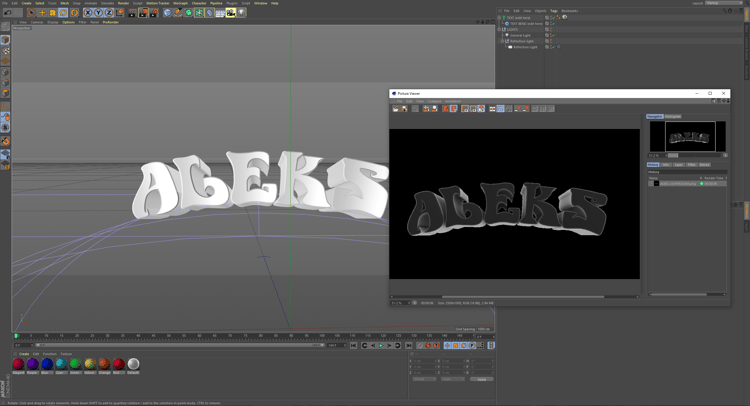Select the Magenta material ball
The image size is (750, 406).
coord(18,364)
